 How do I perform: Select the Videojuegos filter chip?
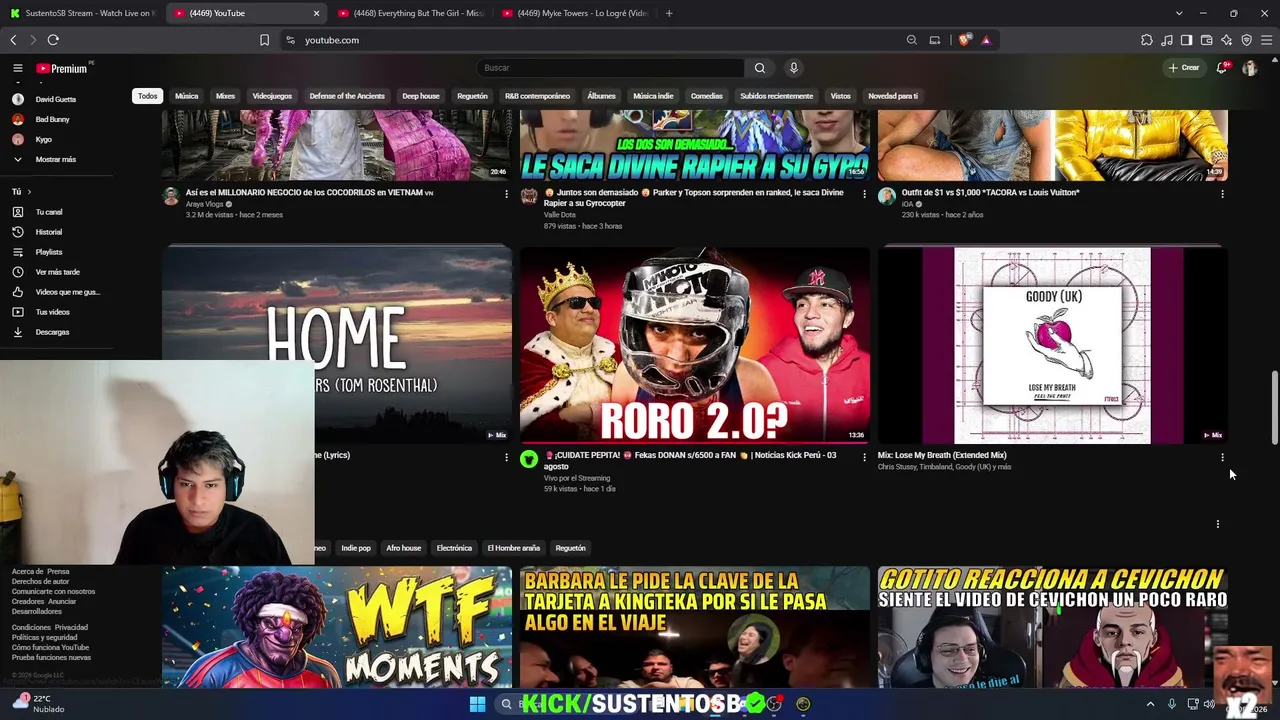(272, 96)
